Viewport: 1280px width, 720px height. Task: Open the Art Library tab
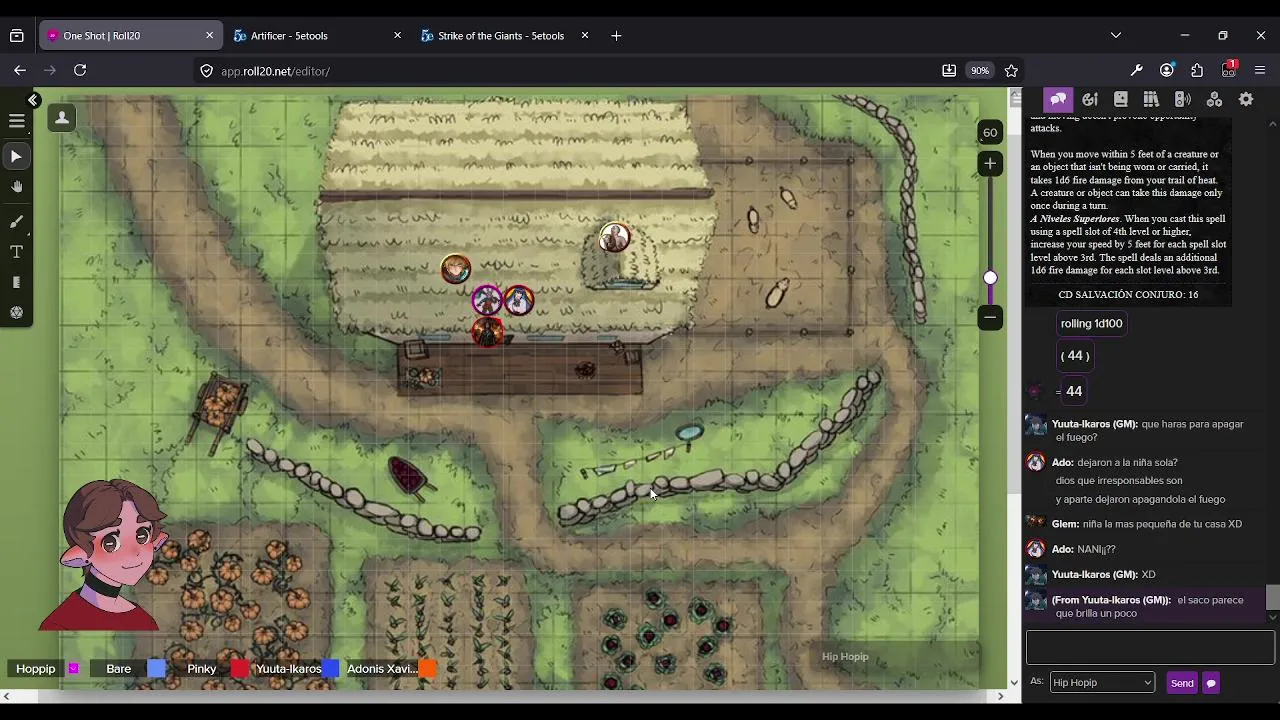click(x=1090, y=99)
